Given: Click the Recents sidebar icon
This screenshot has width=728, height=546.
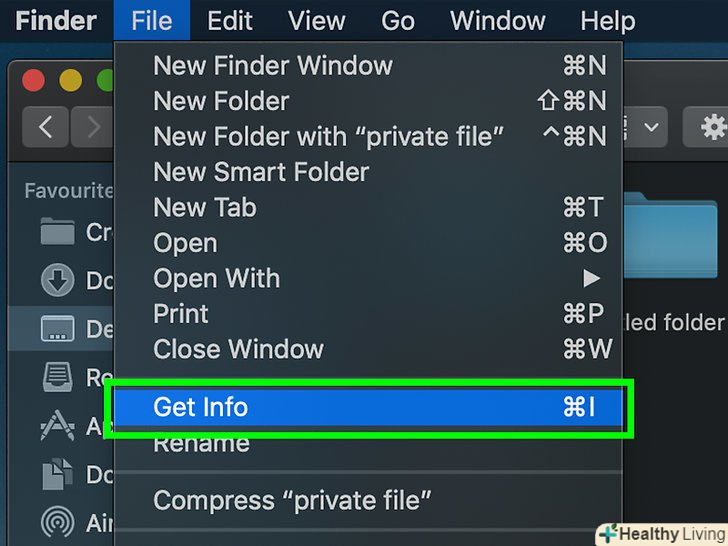Looking at the screenshot, I should coord(57,377).
